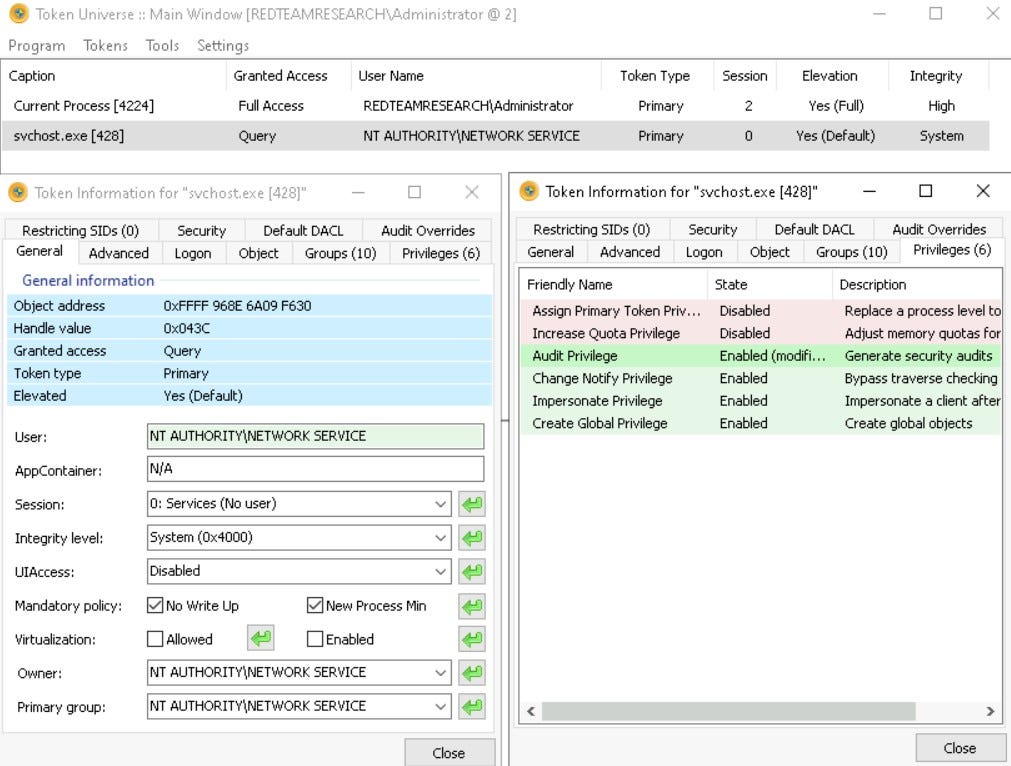The height and width of the screenshot is (766, 1011).
Task: Click Token Universe main window app icon
Action: coord(19,14)
